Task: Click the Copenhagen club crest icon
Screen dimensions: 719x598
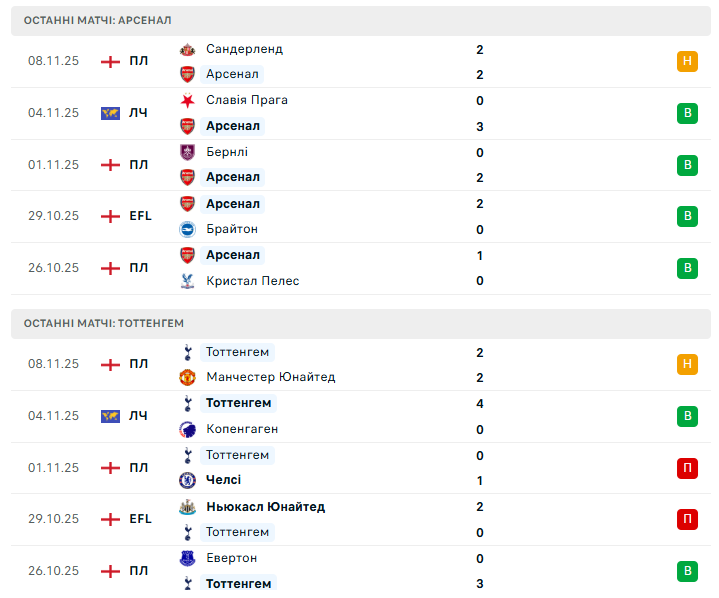Action: (187, 429)
